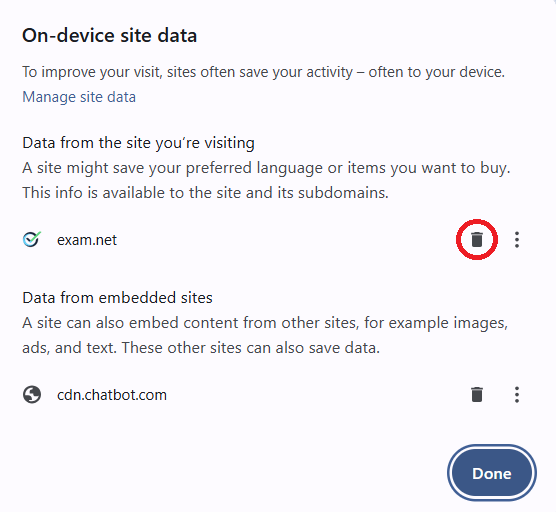This screenshot has height=512, width=556.
Task: Select the exam.net site name
Action: pyautogui.click(x=87, y=240)
